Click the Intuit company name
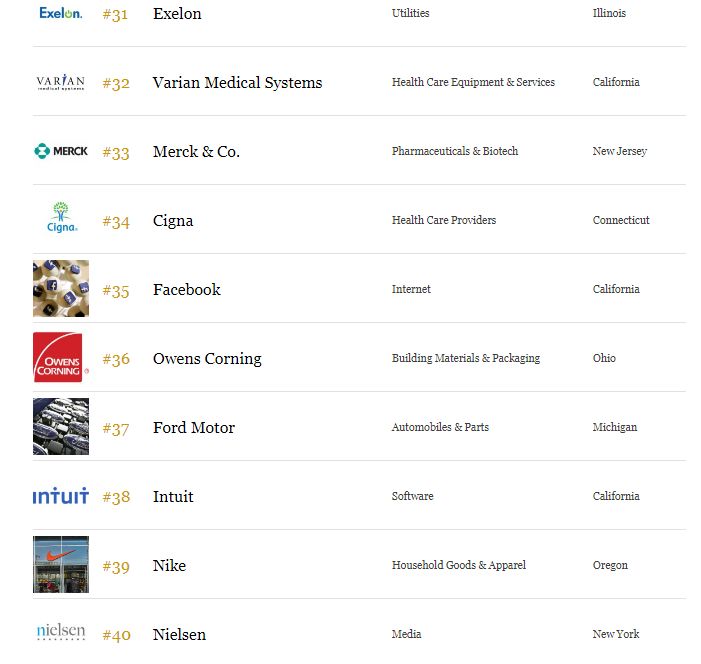The height and width of the screenshot is (664, 701). pos(173,497)
